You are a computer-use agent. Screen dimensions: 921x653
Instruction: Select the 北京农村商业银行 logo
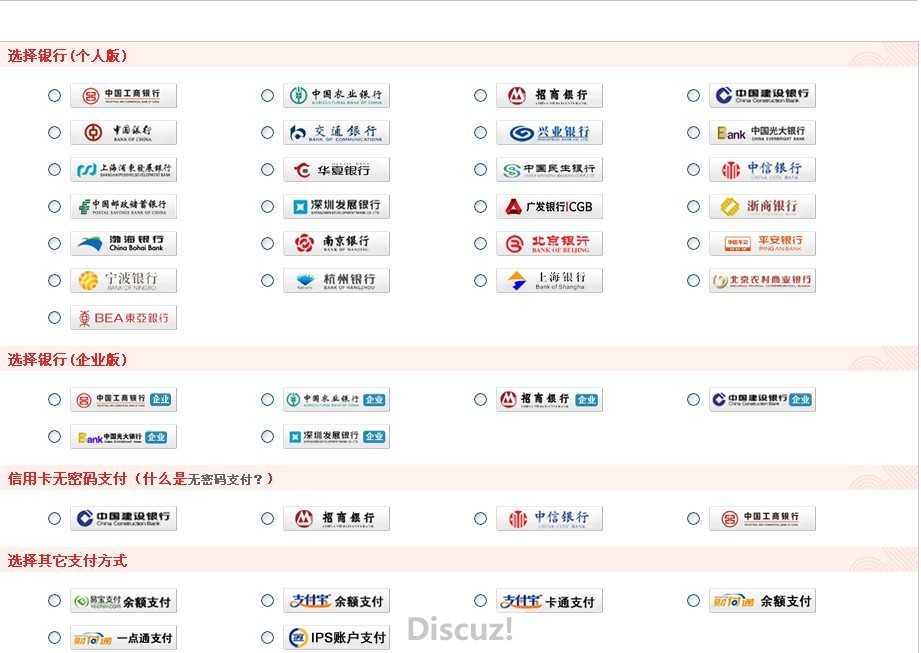point(762,280)
